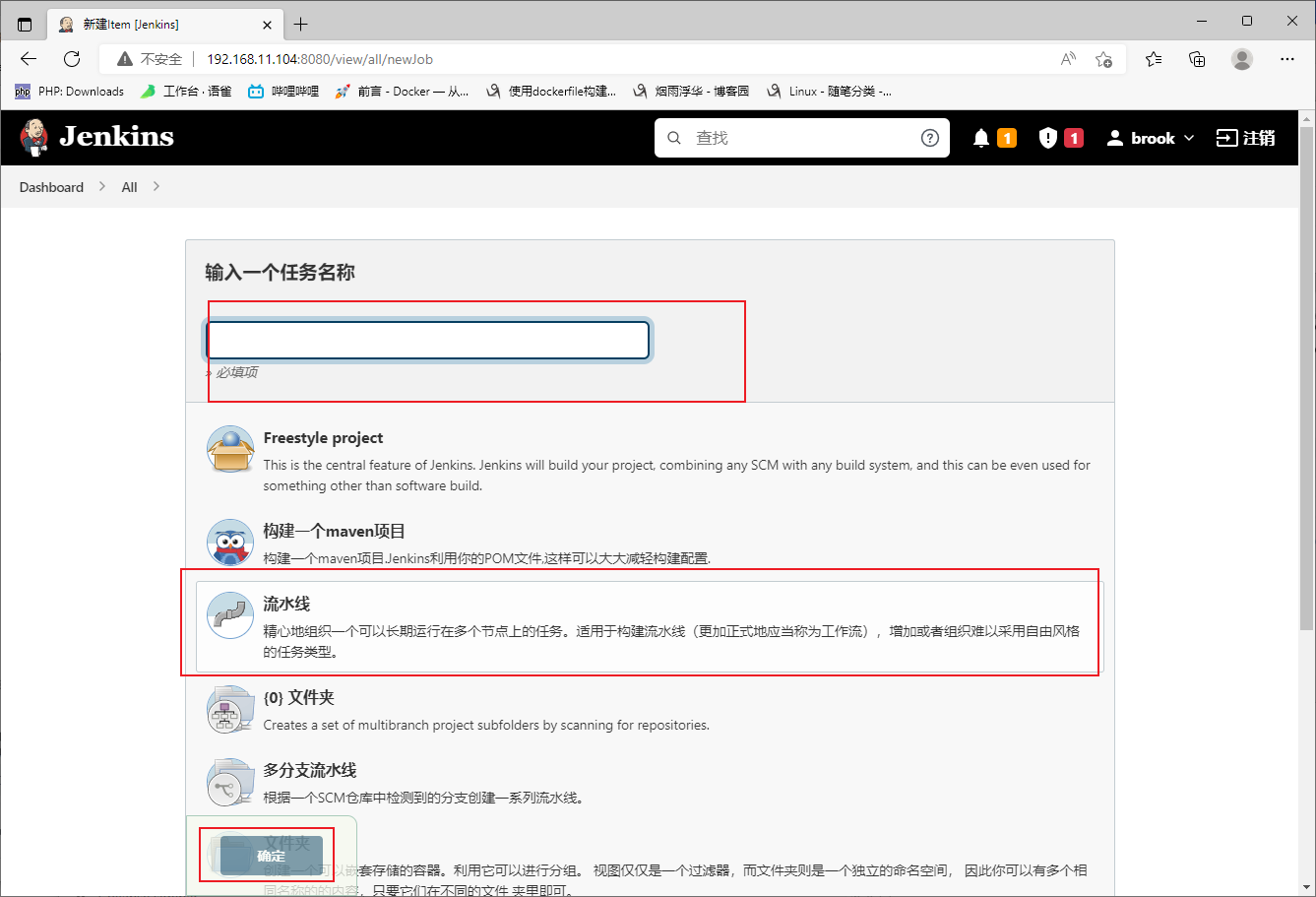Add this page to favorites star icon
The image size is (1316, 897).
(1104, 59)
